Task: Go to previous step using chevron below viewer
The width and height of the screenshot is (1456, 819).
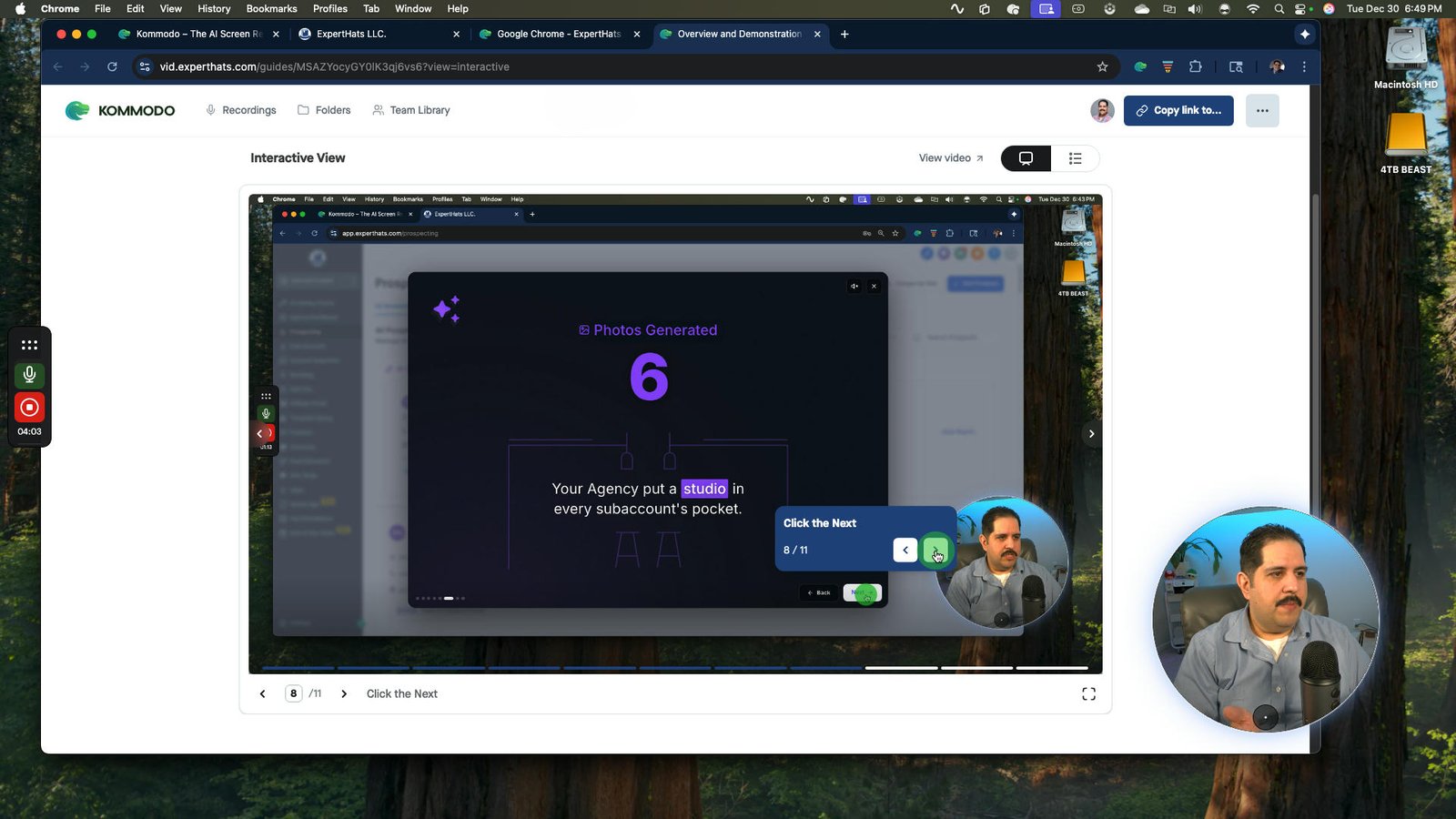Action: (x=263, y=693)
